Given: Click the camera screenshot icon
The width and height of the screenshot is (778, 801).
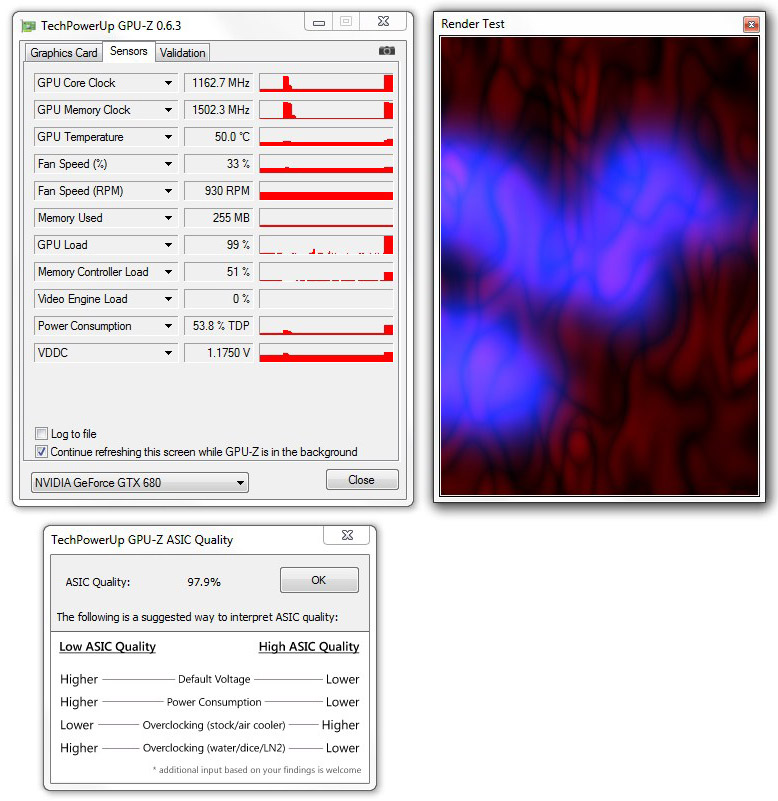Looking at the screenshot, I should pyautogui.click(x=387, y=51).
